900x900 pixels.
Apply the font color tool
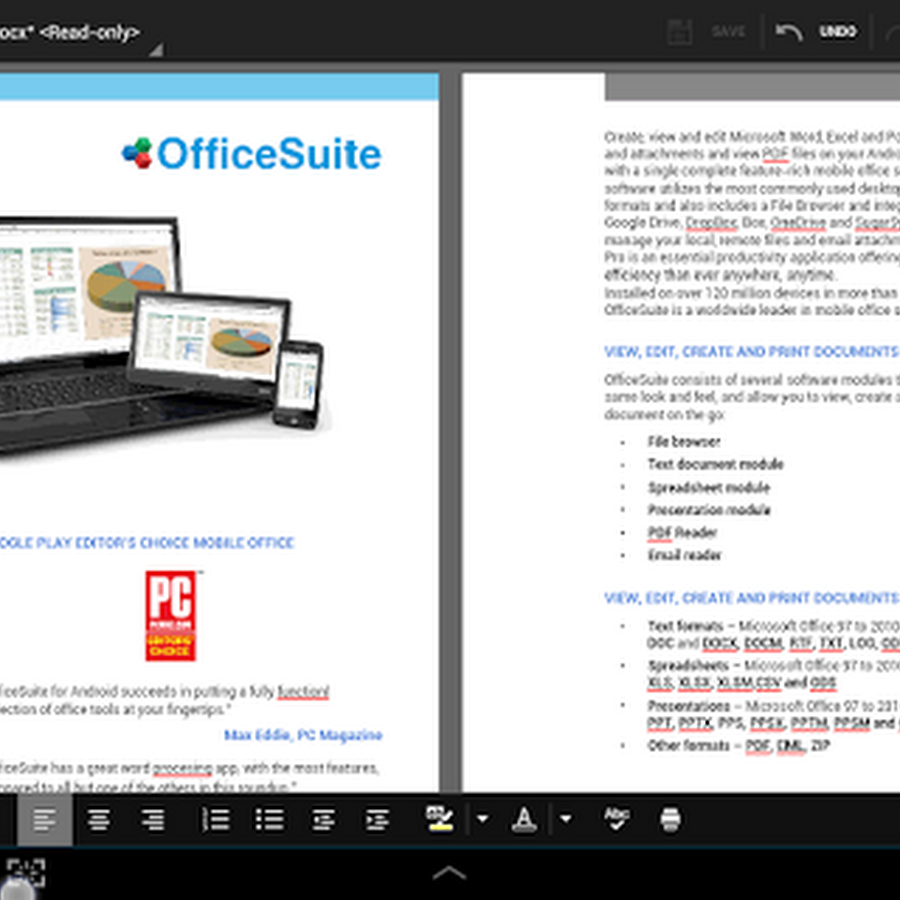(x=524, y=819)
